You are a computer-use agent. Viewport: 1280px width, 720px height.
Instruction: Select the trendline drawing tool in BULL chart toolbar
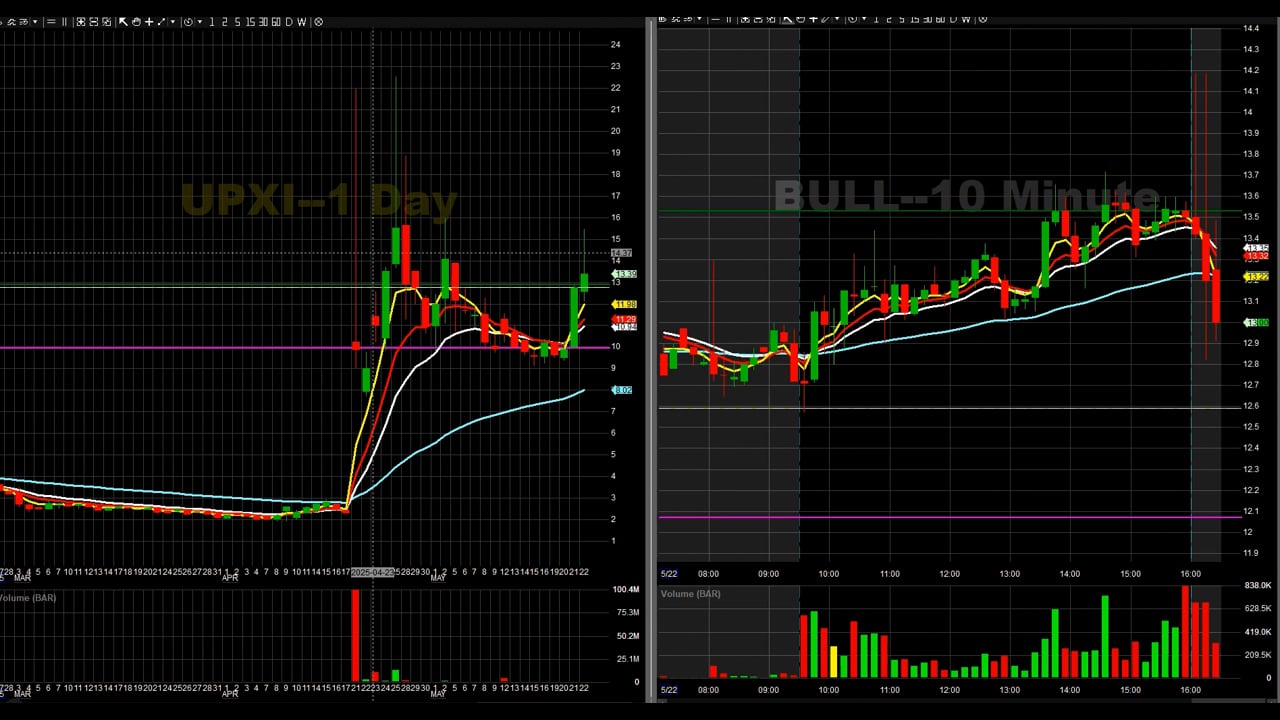click(825, 18)
